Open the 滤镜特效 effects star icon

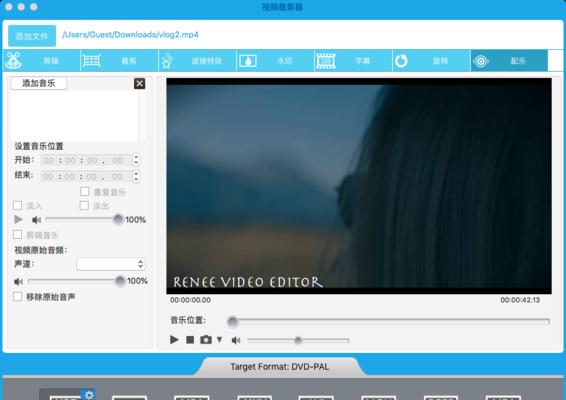coord(166,60)
